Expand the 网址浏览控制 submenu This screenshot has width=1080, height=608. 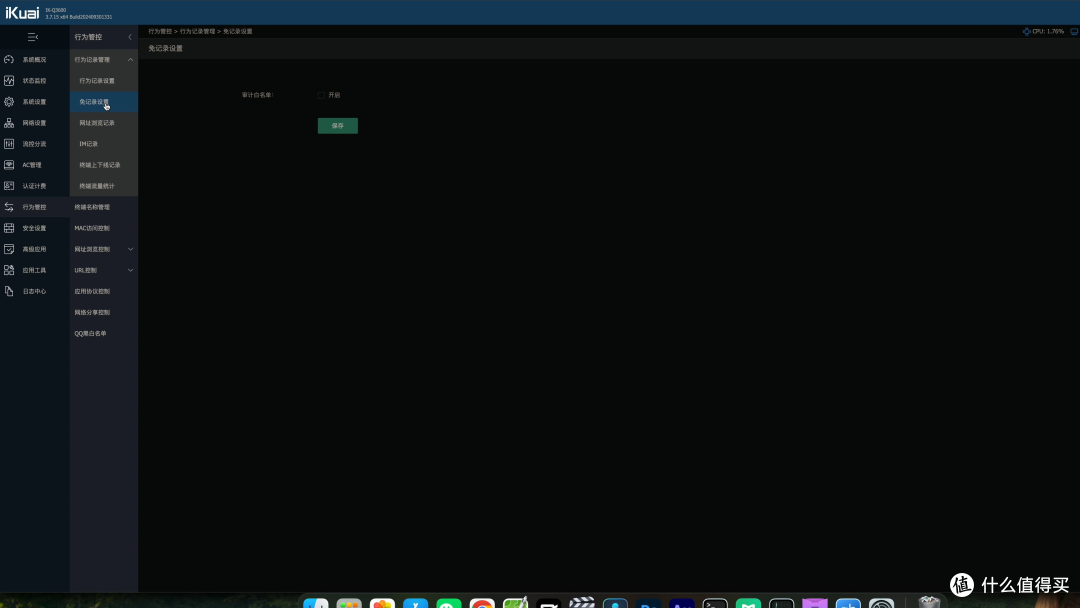coord(130,249)
